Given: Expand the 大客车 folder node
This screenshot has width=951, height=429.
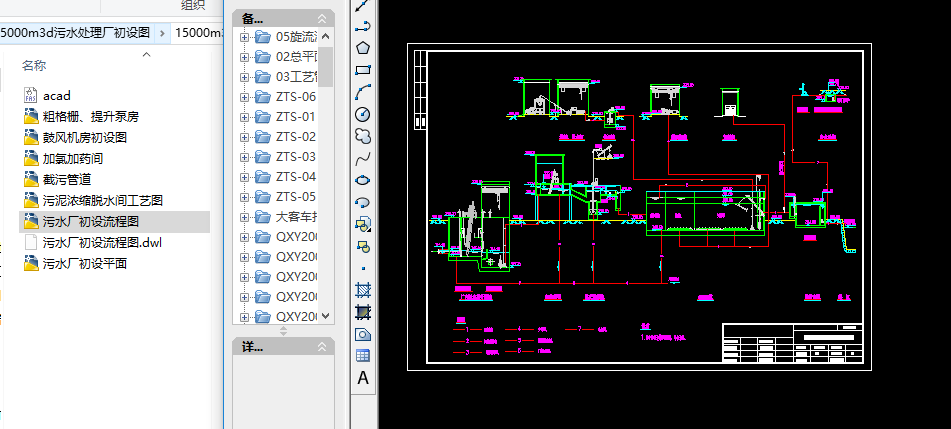Looking at the screenshot, I should (x=245, y=217).
